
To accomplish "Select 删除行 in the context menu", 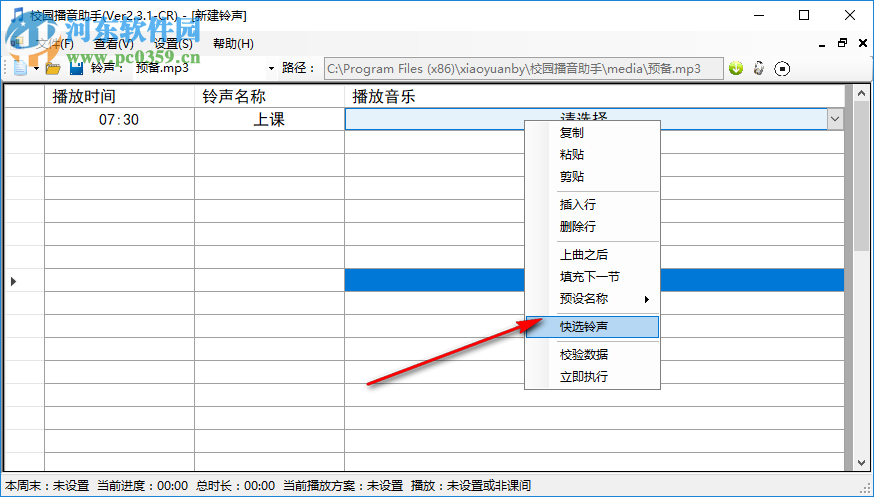I will (x=593, y=227).
